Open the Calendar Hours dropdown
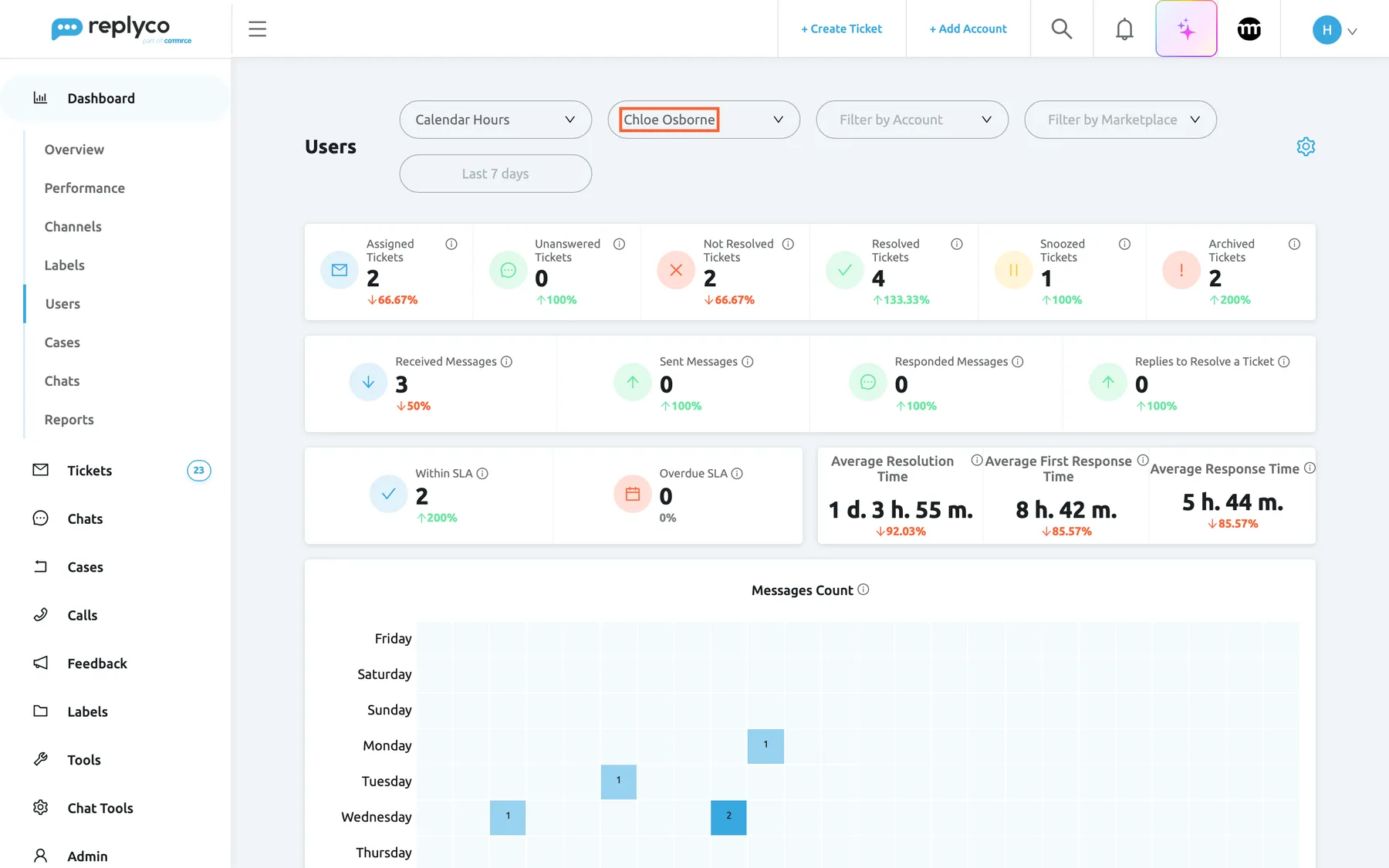The height and width of the screenshot is (868, 1389). point(495,120)
